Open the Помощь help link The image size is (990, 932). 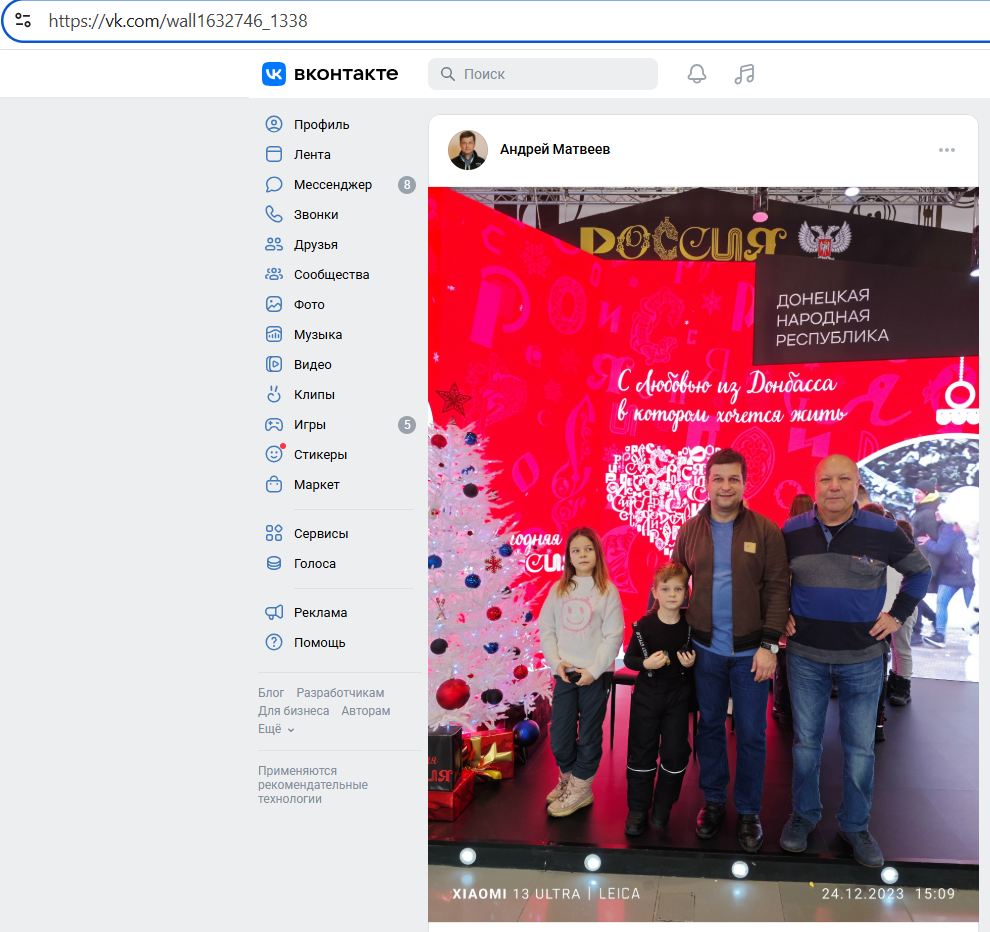tap(319, 643)
